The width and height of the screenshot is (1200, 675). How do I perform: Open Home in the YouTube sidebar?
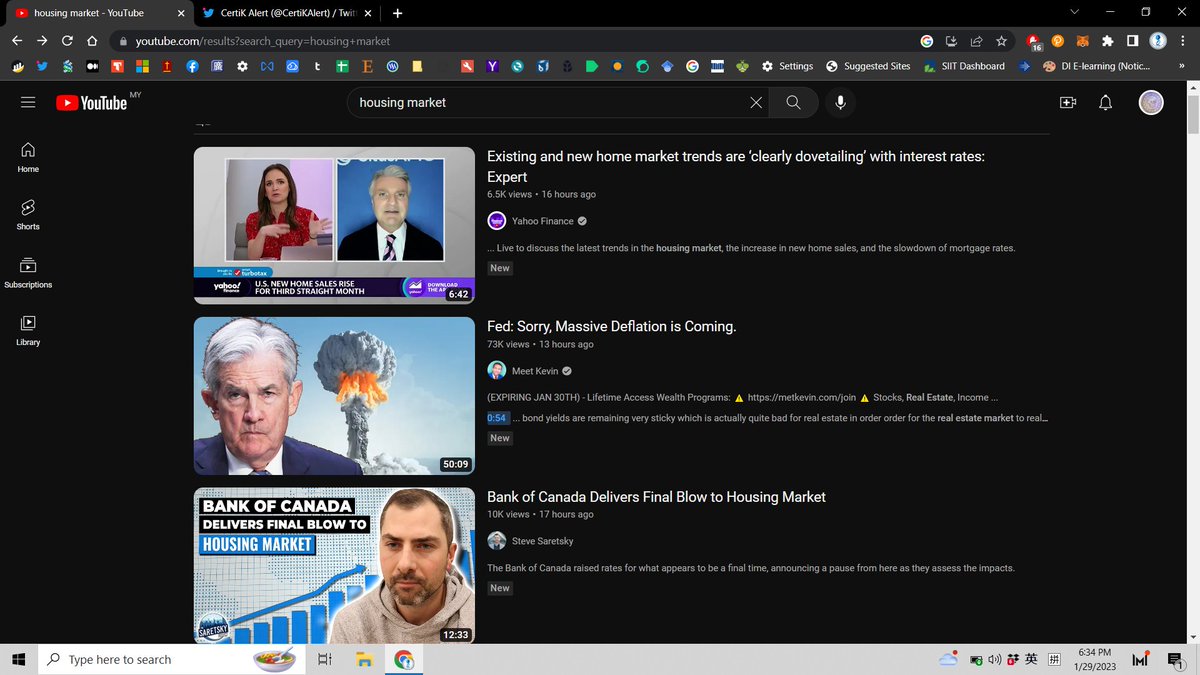coord(28,157)
